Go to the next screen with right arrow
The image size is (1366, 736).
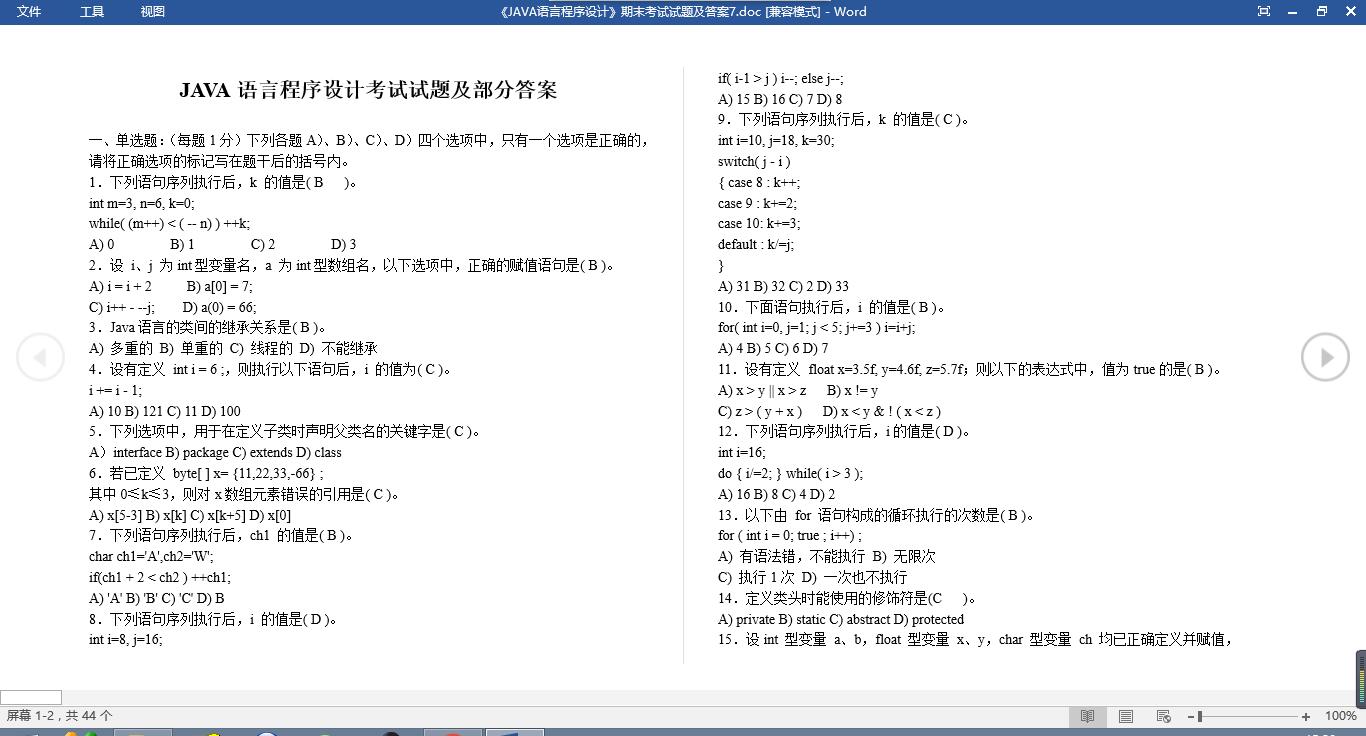click(x=1325, y=357)
